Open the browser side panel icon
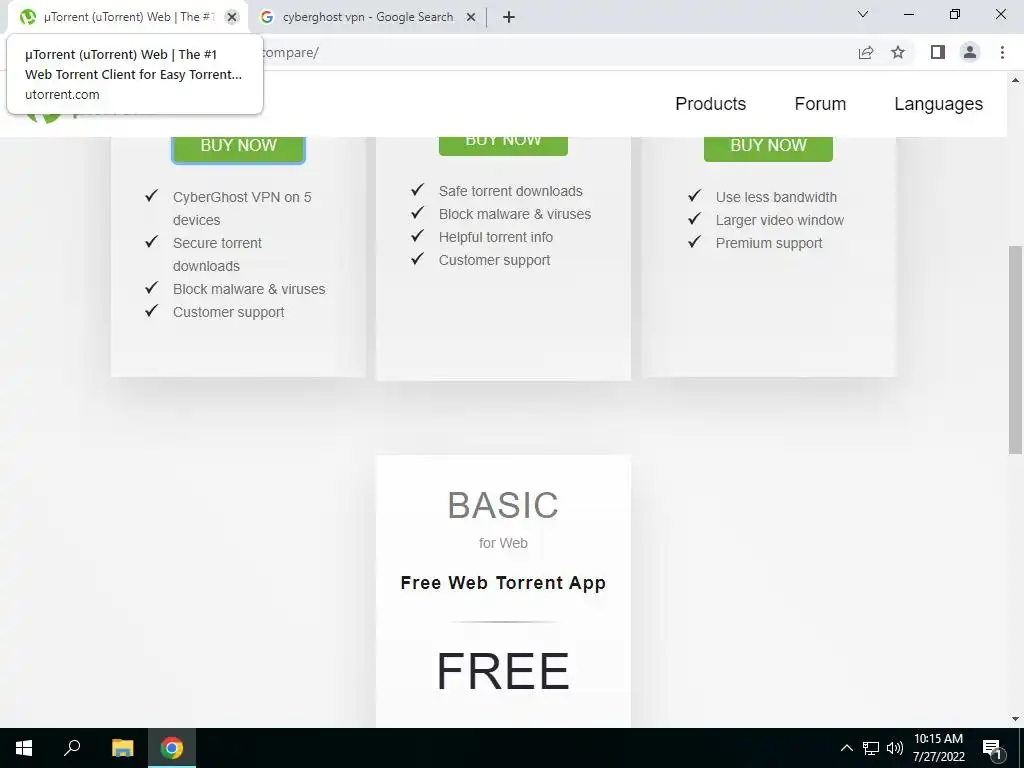This screenshot has width=1024, height=768. point(938,52)
